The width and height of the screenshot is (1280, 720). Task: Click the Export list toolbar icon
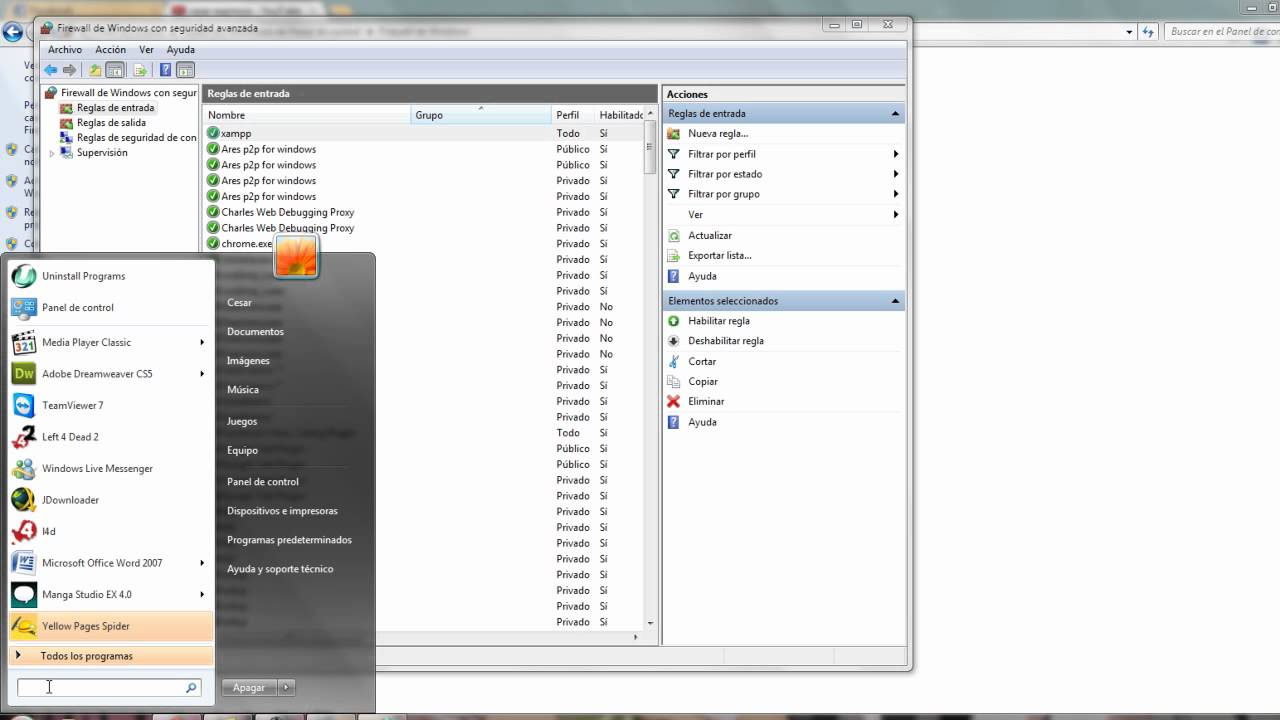(x=140, y=70)
